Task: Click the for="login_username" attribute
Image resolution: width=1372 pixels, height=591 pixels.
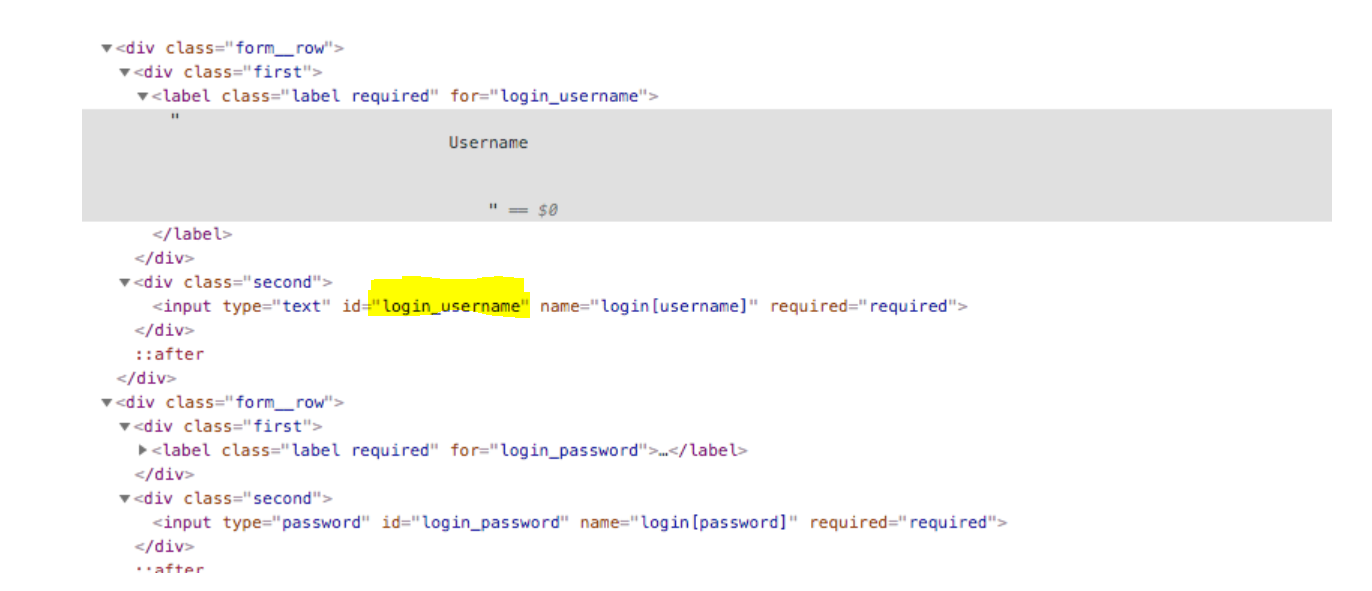Action: click(549, 96)
